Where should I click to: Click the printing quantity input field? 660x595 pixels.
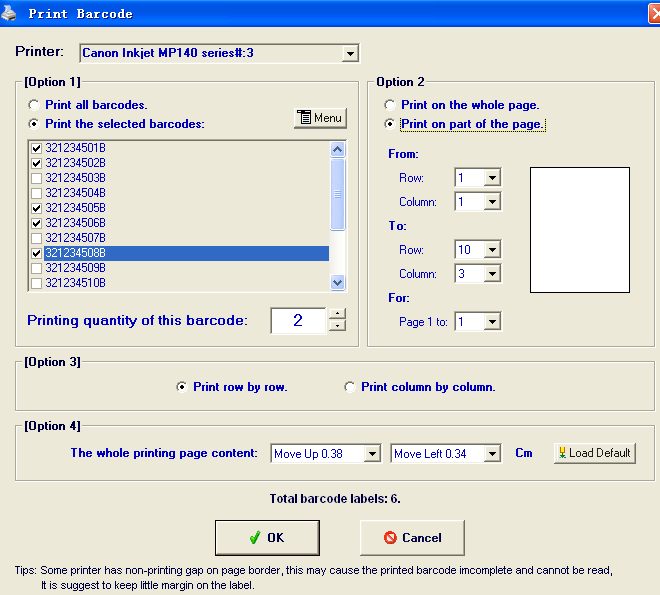pos(298,321)
